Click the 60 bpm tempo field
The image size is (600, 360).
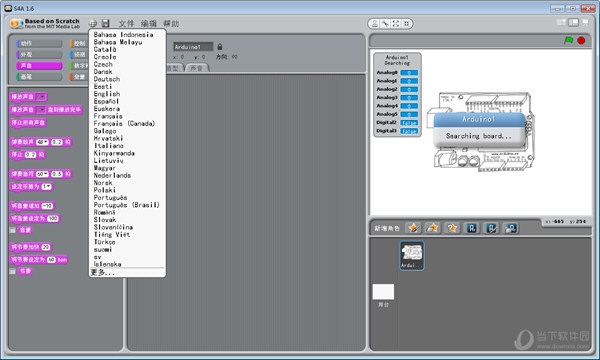(x=51, y=260)
